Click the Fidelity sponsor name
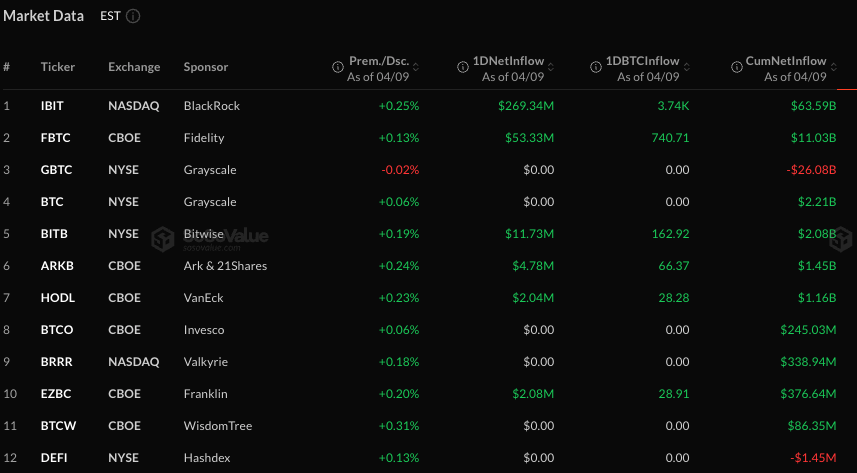This screenshot has height=473, width=857. pos(204,138)
